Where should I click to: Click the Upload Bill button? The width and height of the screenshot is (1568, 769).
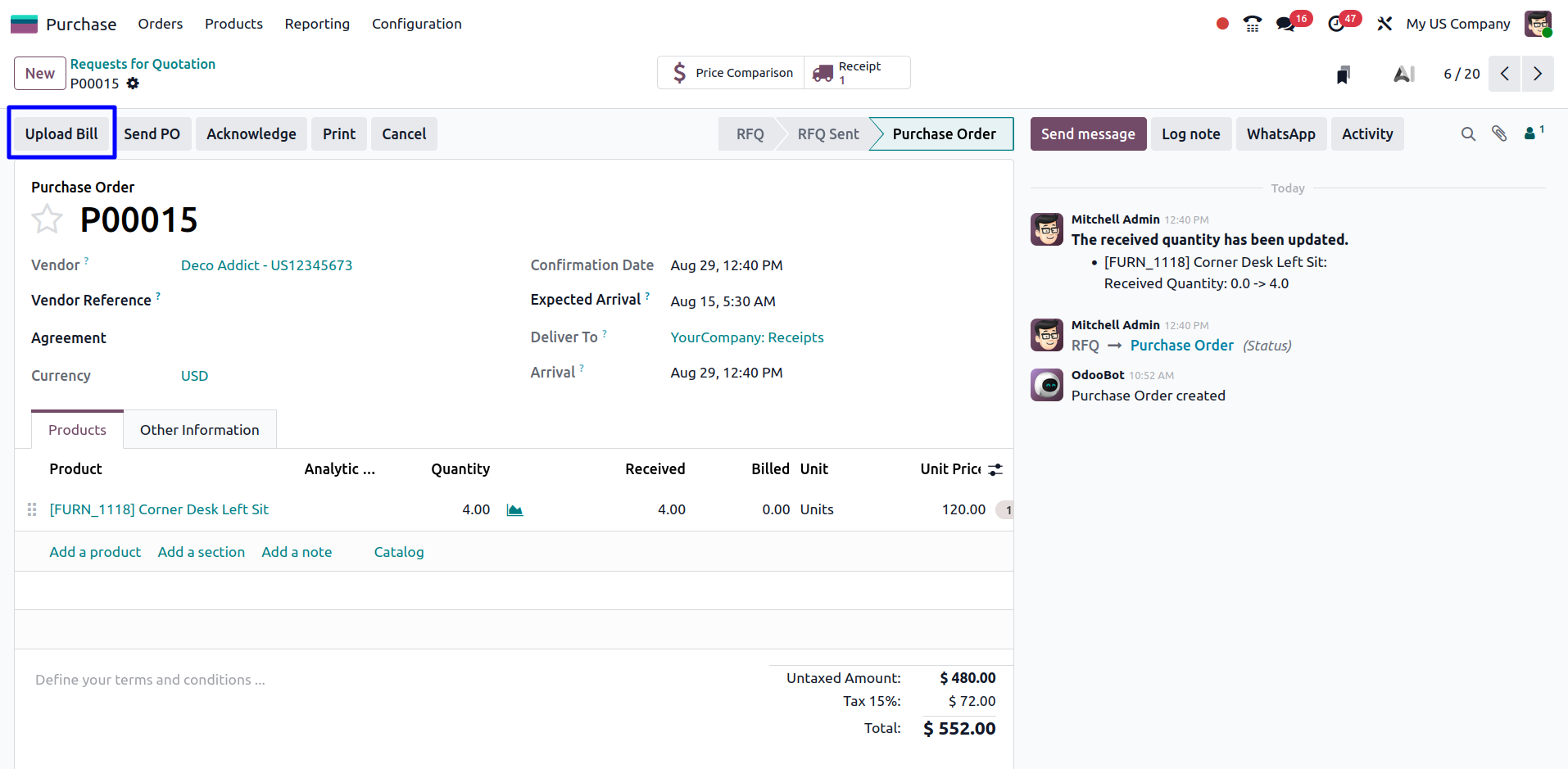tap(61, 133)
